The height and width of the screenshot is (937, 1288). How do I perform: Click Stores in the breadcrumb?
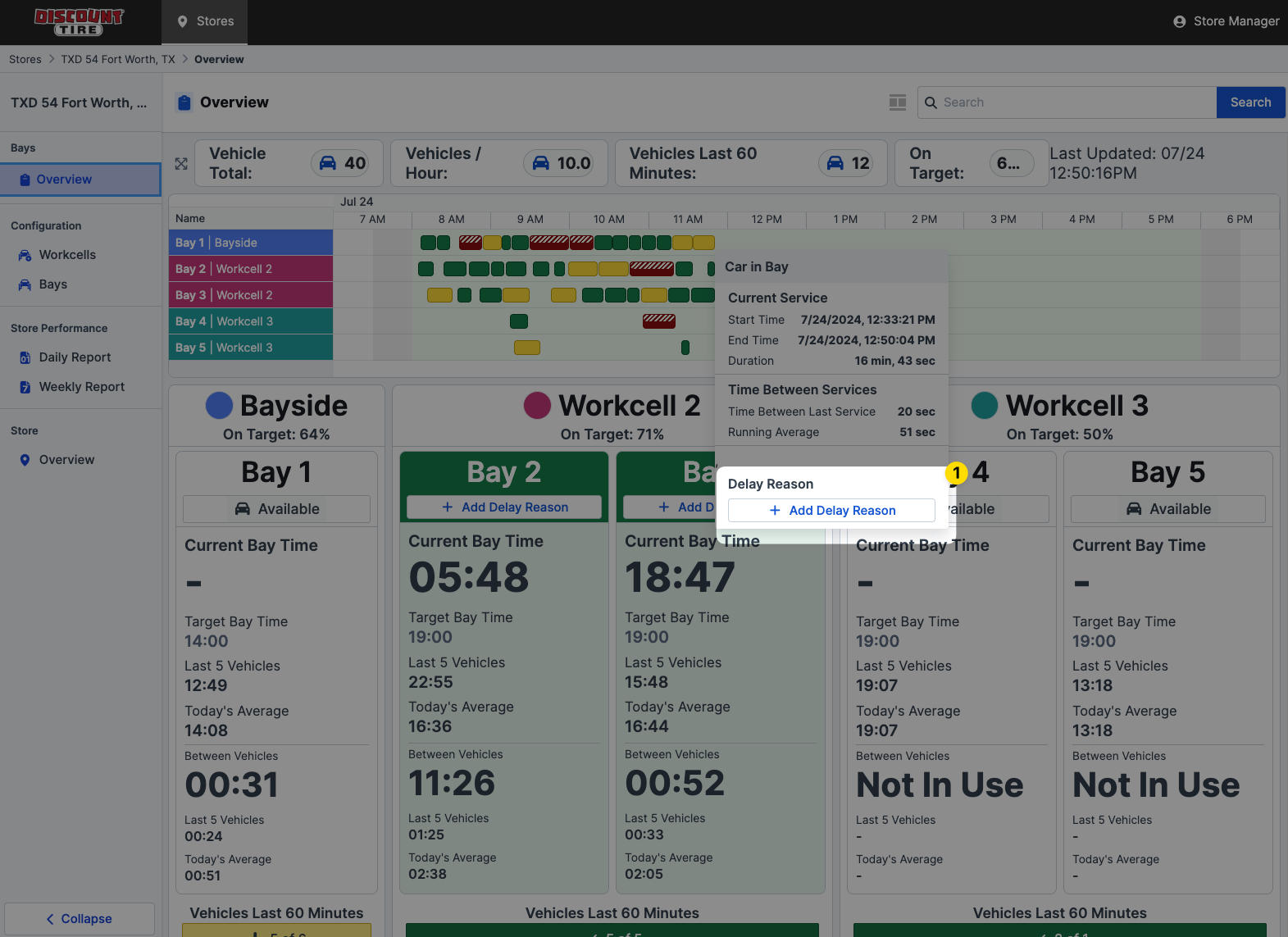coord(25,60)
